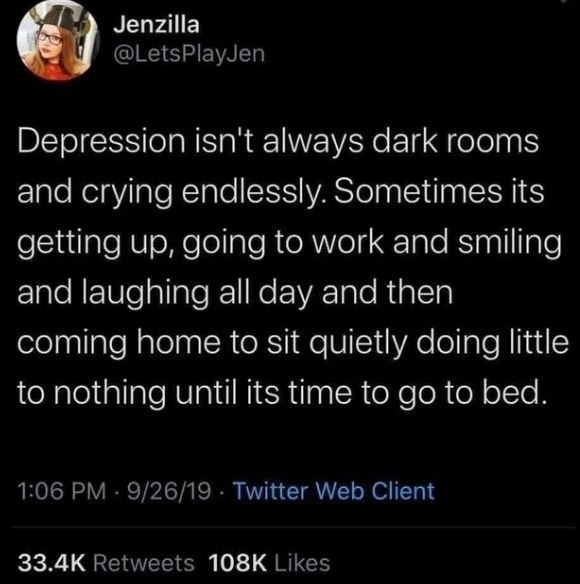View the 108K Likes list

tap(269, 563)
